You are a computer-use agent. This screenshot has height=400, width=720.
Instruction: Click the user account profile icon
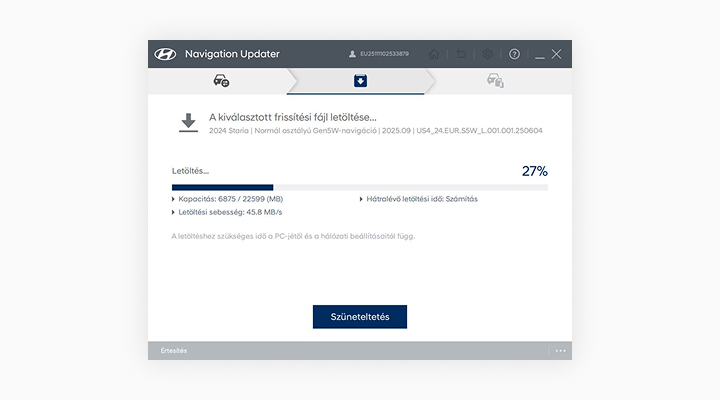pyautogui.click(x=352, y=54)
